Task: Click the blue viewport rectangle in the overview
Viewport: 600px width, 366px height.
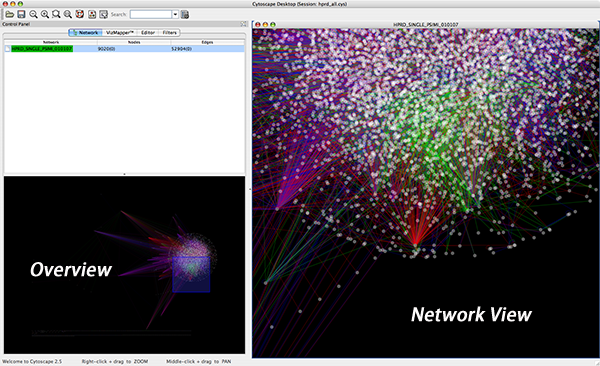Action: tap(191, 274)
